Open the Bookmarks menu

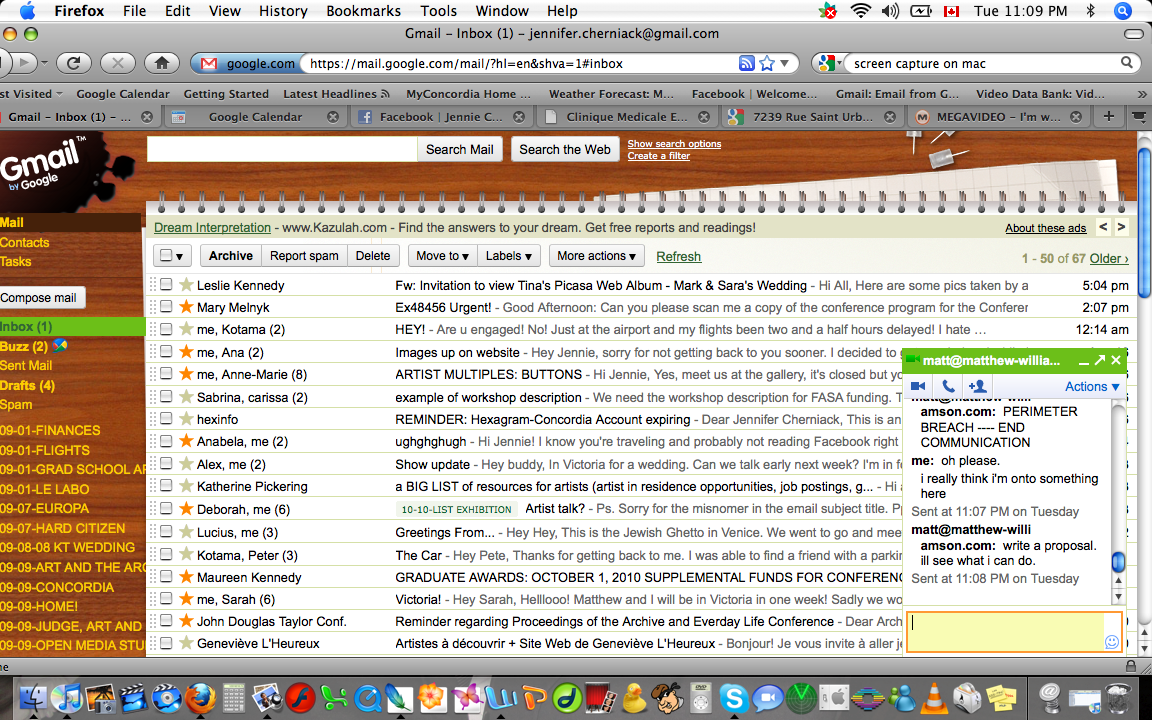pyautogui.click(x=364, y=11)
